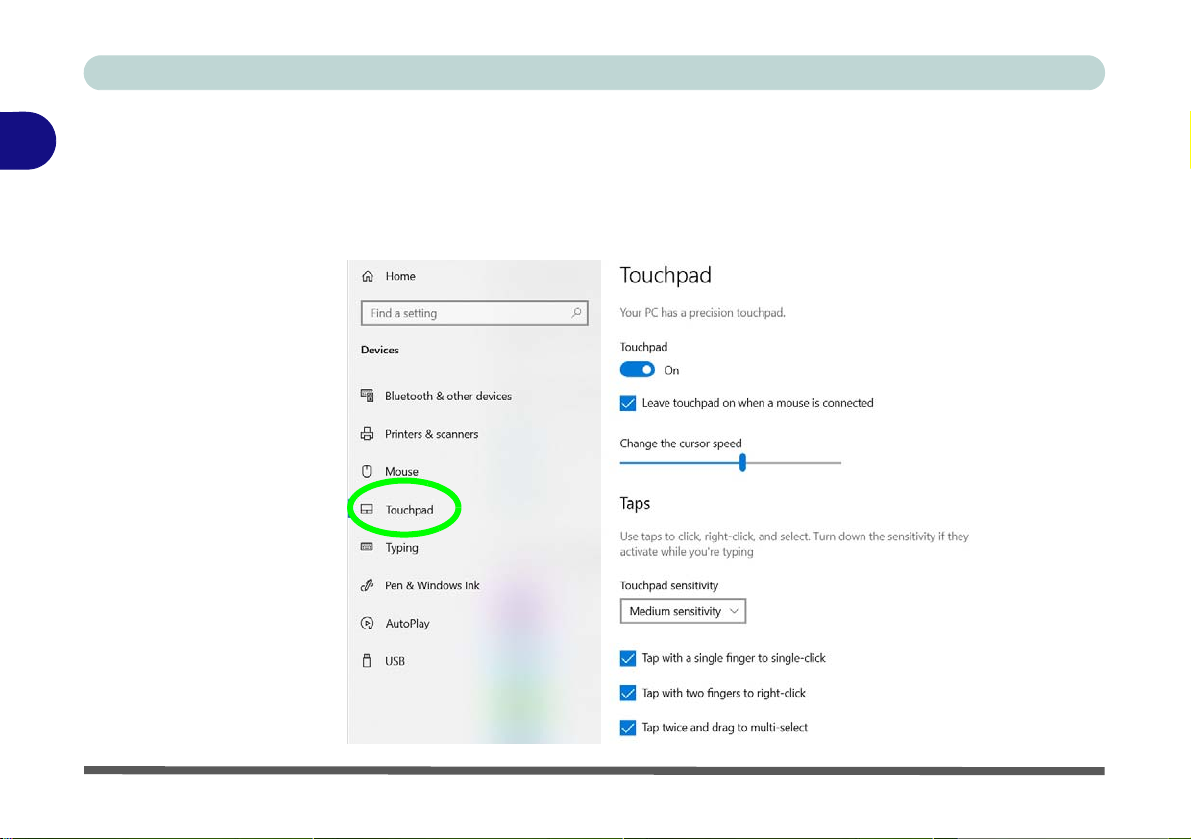Click the Typing keyboard icon
Screen dimensions: 1191x839
coord(367,547)
